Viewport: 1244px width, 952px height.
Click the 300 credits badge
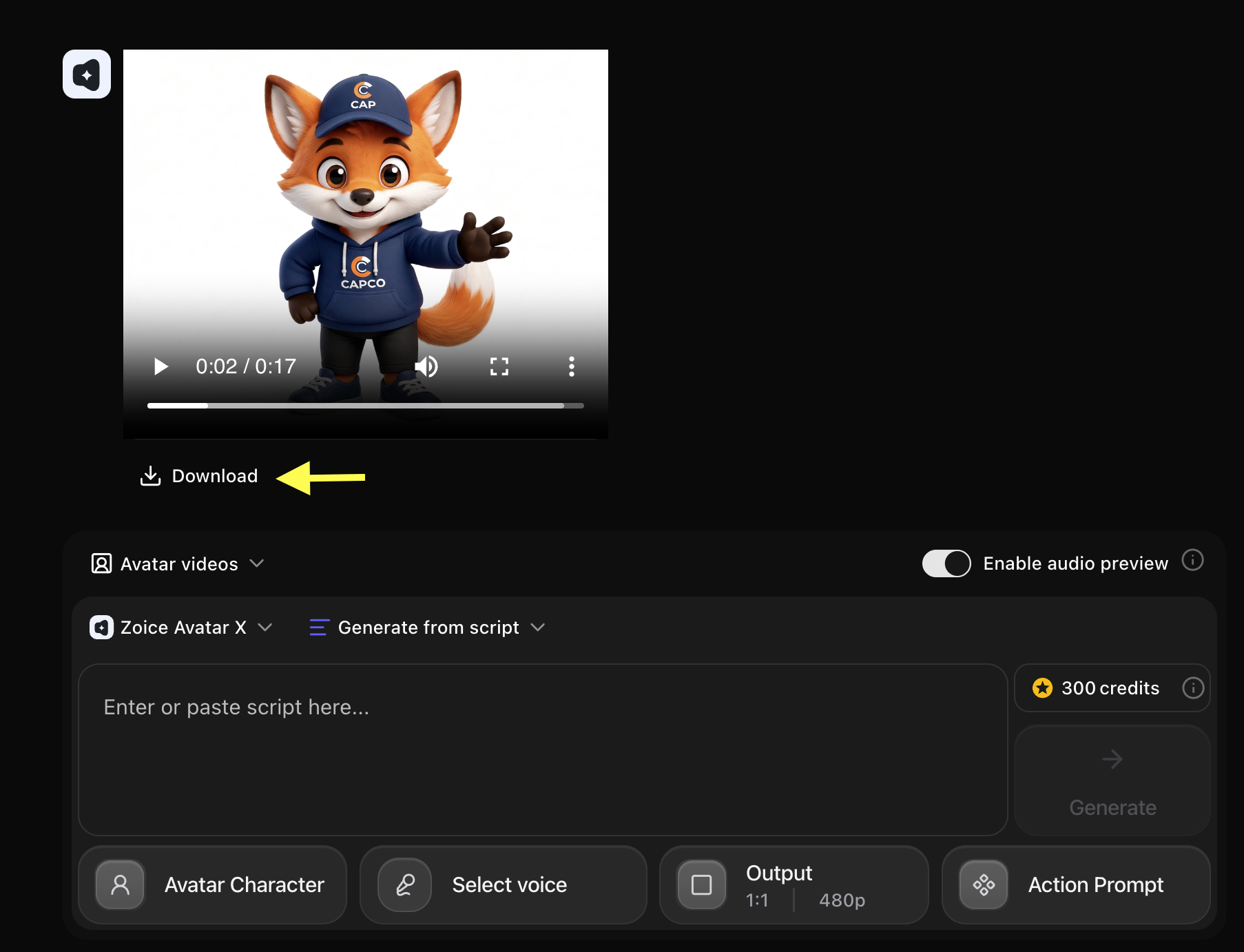(1112, 687)
